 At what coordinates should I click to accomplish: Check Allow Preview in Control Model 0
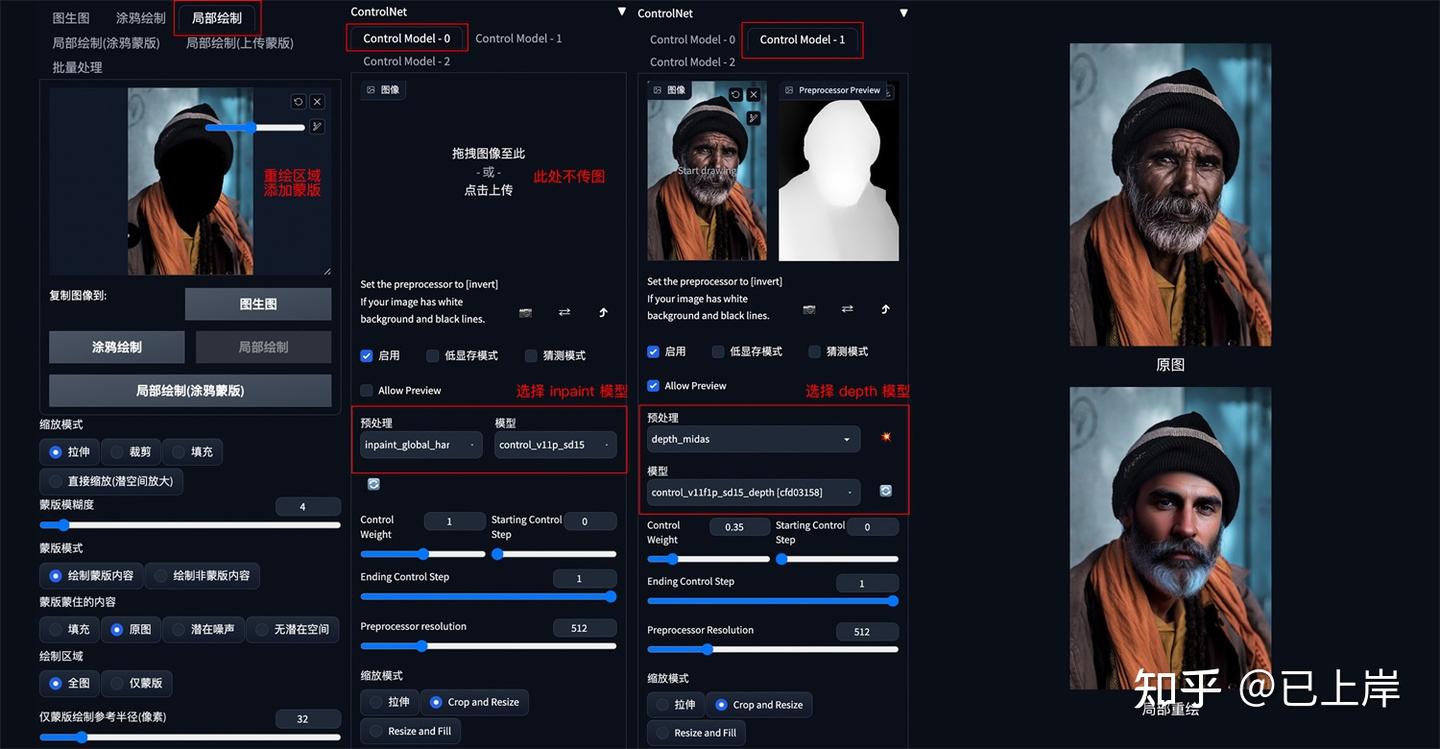click(x=367, y=390)
